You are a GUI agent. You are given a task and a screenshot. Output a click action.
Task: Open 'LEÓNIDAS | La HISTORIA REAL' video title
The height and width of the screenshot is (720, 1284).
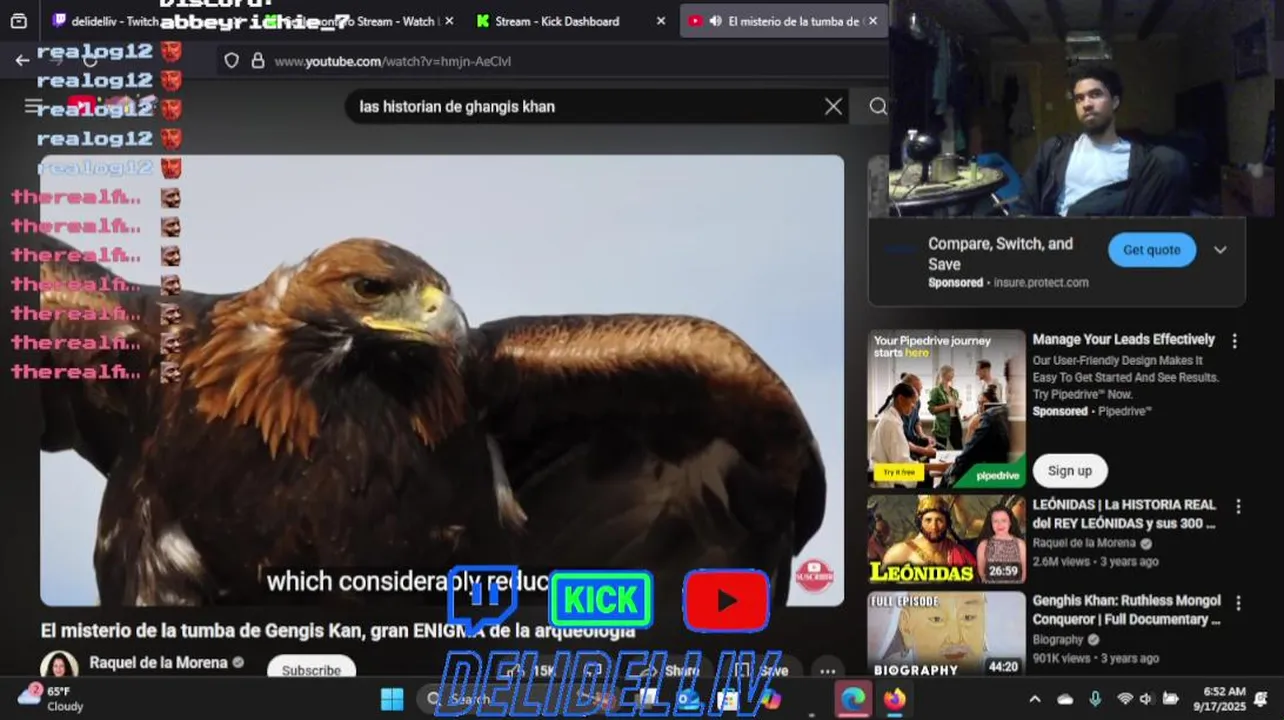click(1124, 514)
